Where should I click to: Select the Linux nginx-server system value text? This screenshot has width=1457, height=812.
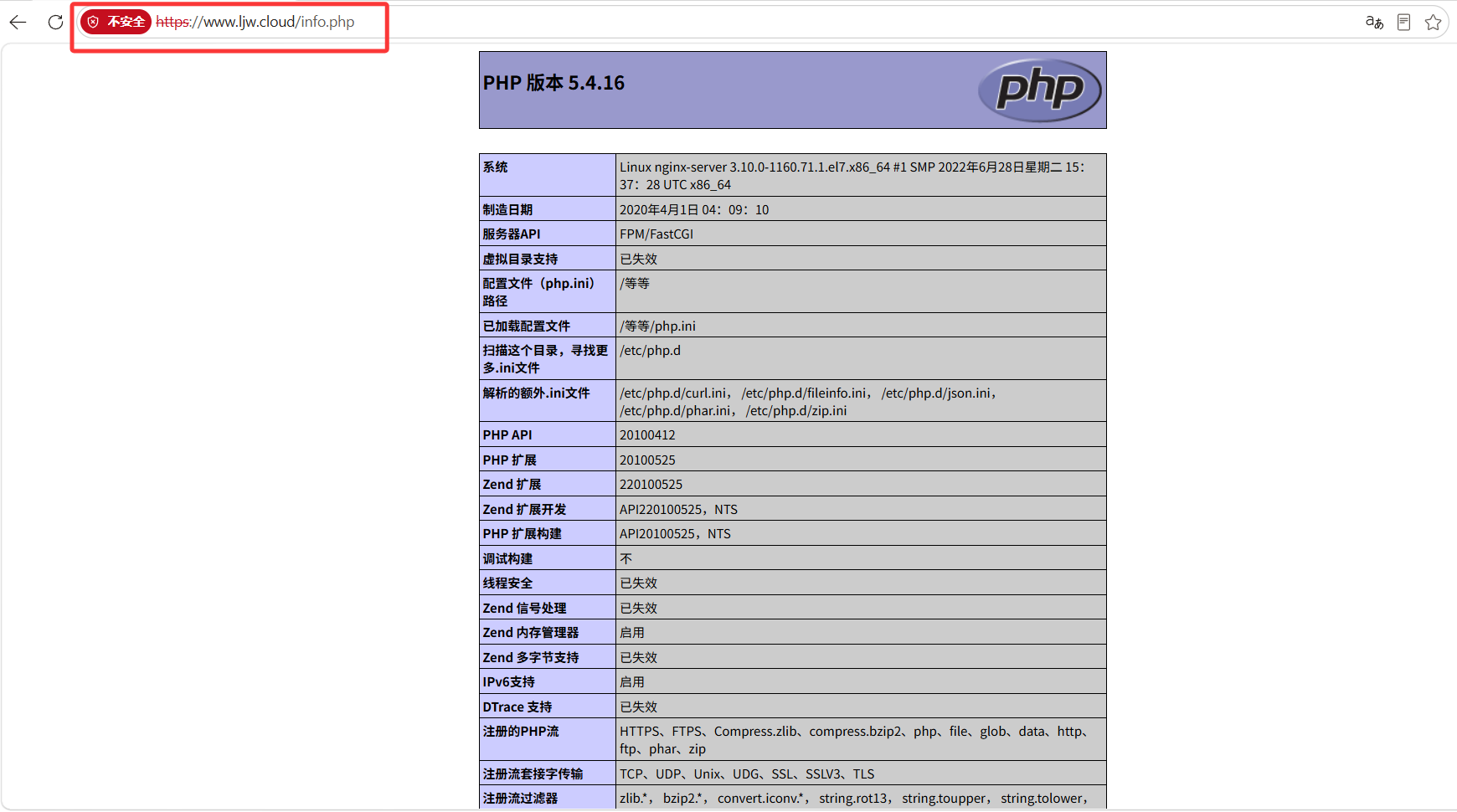coord(852,176)
